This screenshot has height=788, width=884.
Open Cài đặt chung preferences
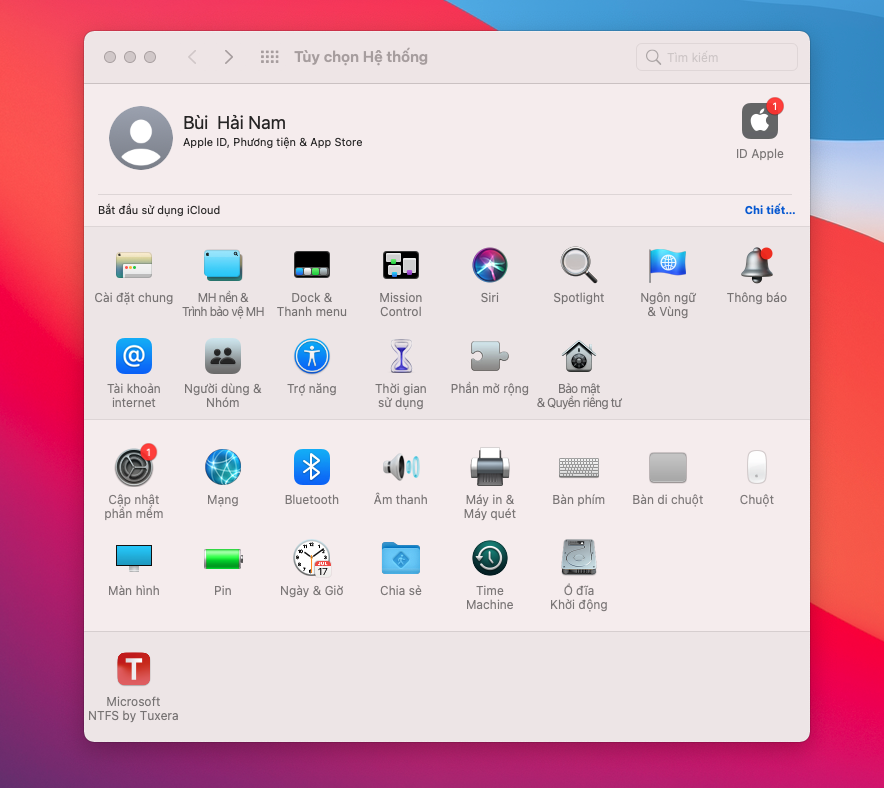pos(134,265)
